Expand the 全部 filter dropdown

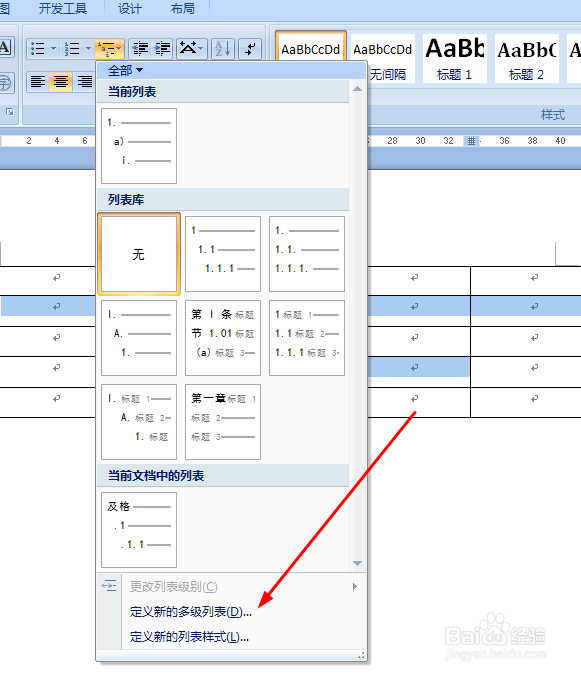pos(125,70)
